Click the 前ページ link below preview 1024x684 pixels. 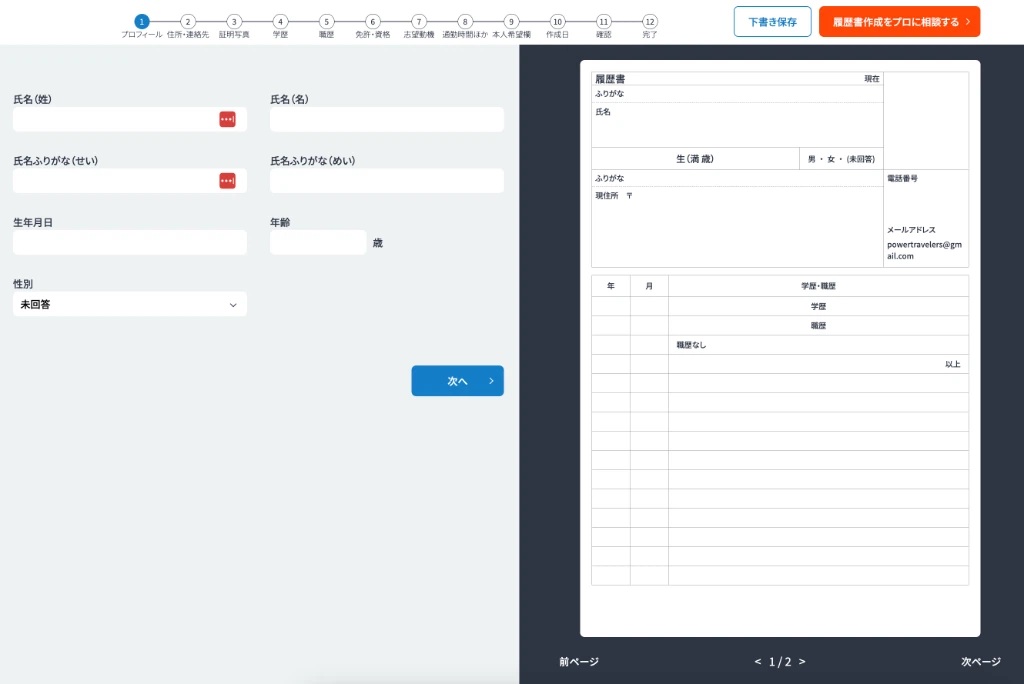[578, 661]
